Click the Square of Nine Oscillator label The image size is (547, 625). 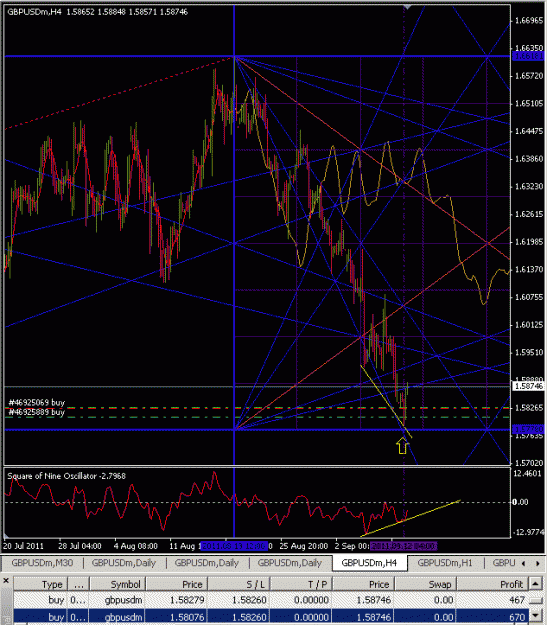(67, 476)
